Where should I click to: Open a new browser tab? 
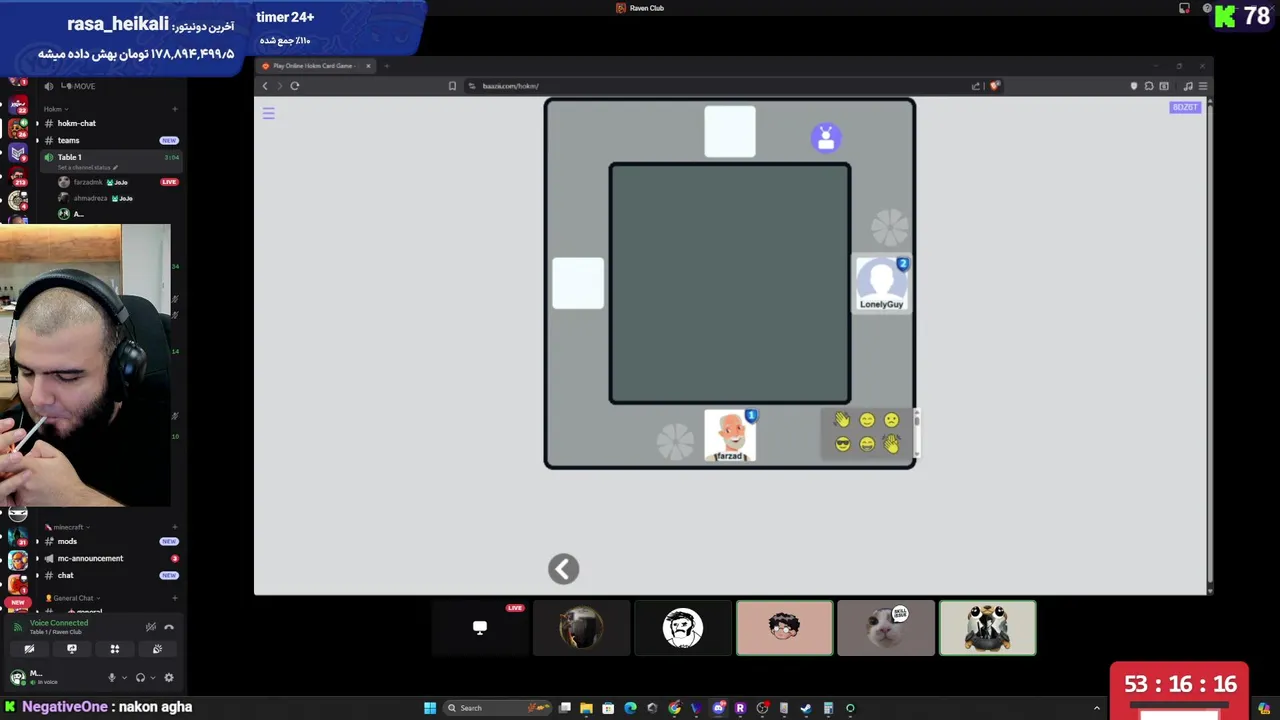pos(386,66)
